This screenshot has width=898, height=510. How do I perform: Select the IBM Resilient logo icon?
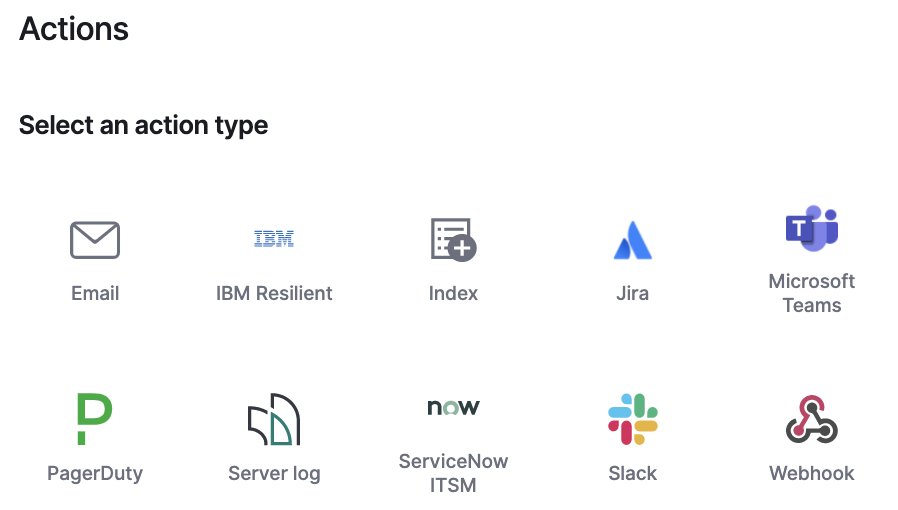point(274,240)
